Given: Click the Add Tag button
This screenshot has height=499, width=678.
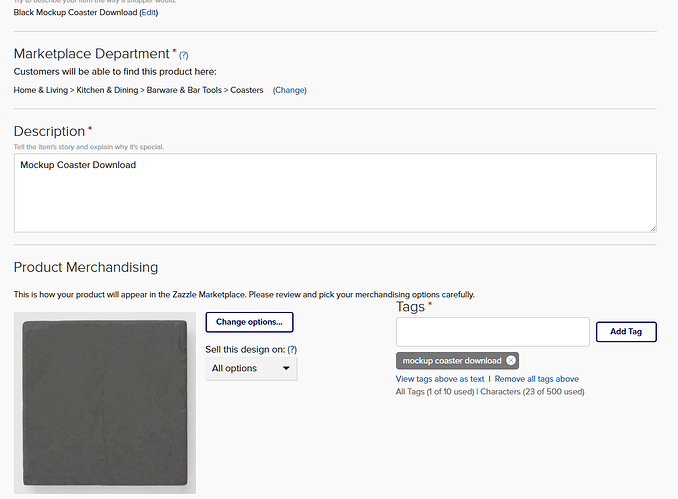Looking at the screenshot, I should [626, 332].
